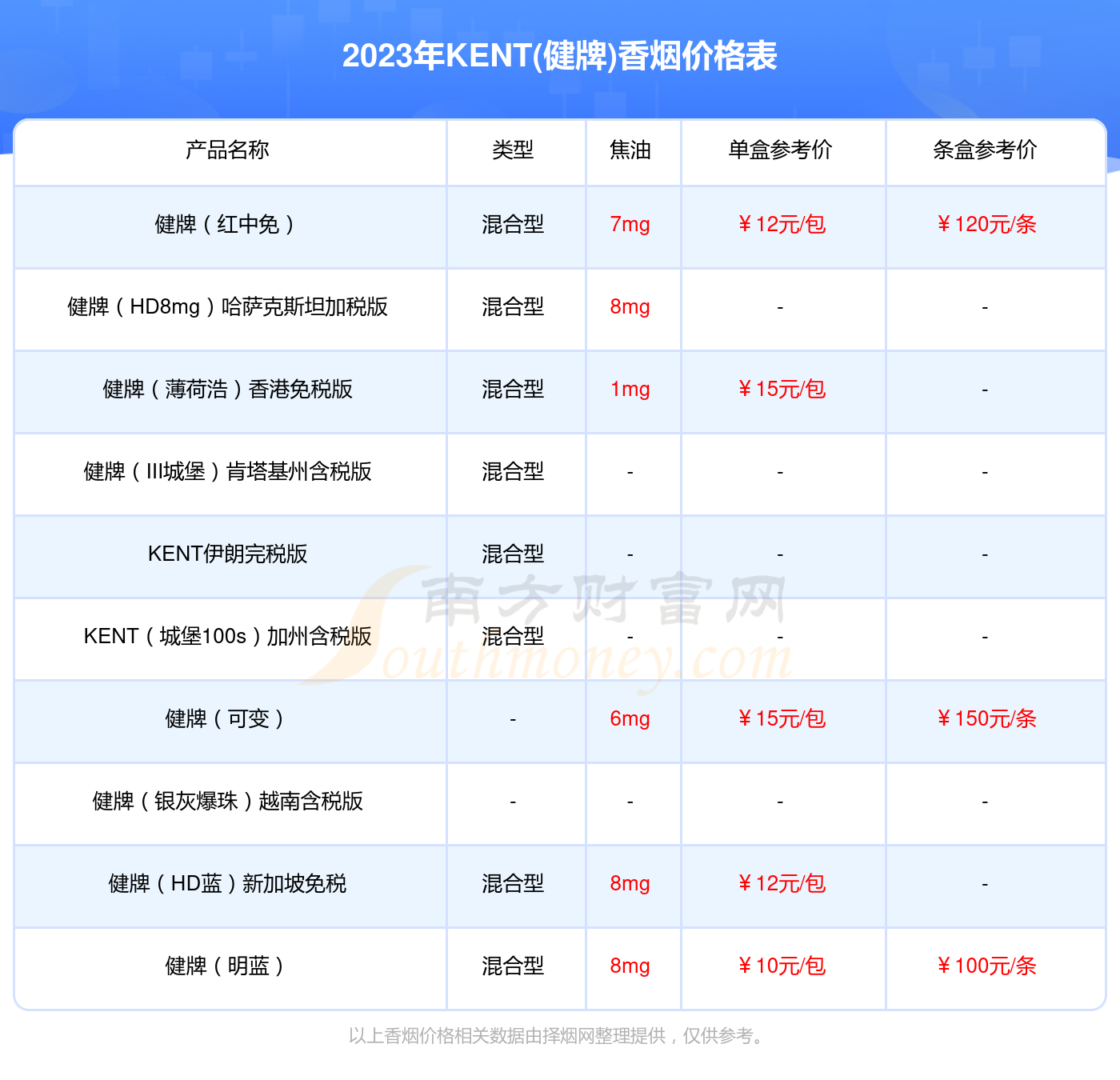The height and width of the screenshot is (1080, 1120).
Task: Click product "健牌（HD8mg）哈萨克斯坦加税版"
Action: click(227, 307)
